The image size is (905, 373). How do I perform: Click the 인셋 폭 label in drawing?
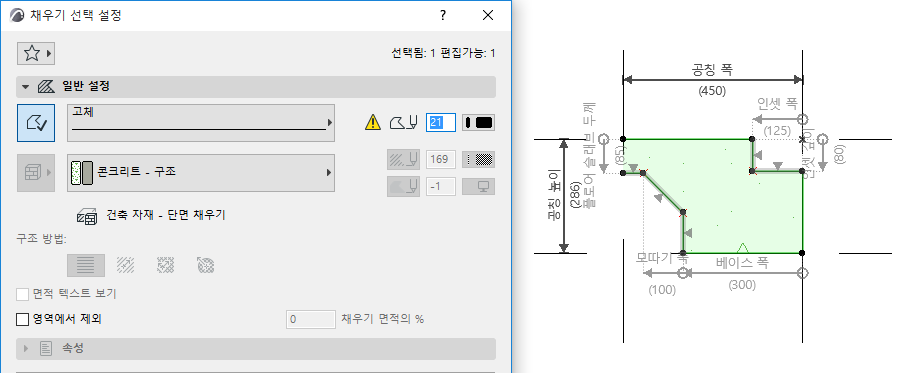pos(777,104)
